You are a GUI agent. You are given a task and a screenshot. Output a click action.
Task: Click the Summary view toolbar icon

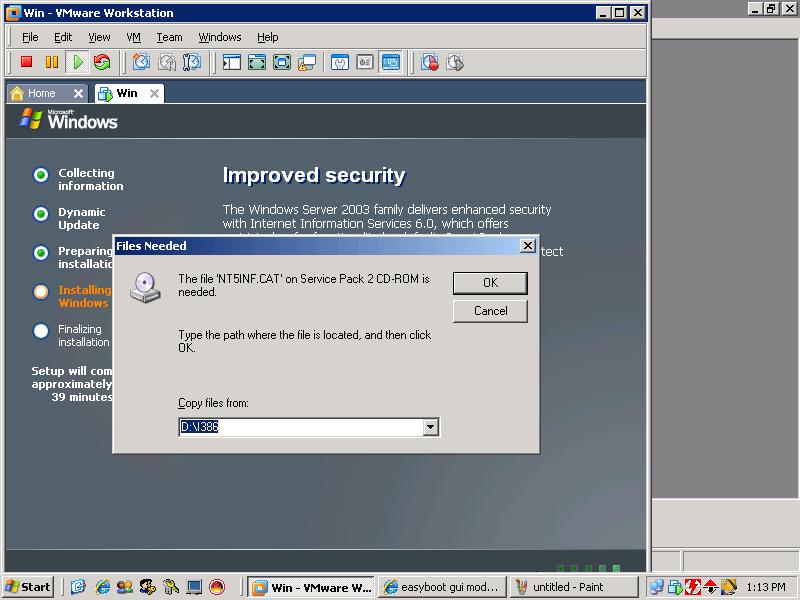340,62
